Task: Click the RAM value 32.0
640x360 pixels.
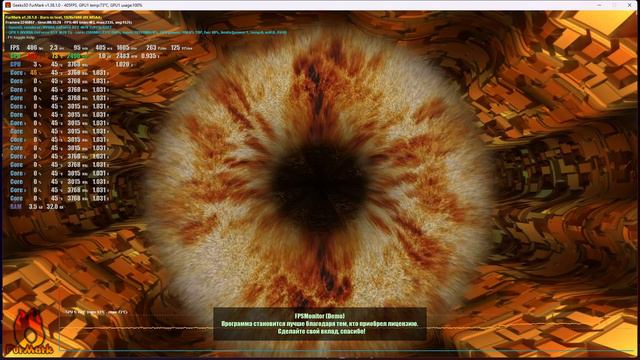Action: [52, 207]
